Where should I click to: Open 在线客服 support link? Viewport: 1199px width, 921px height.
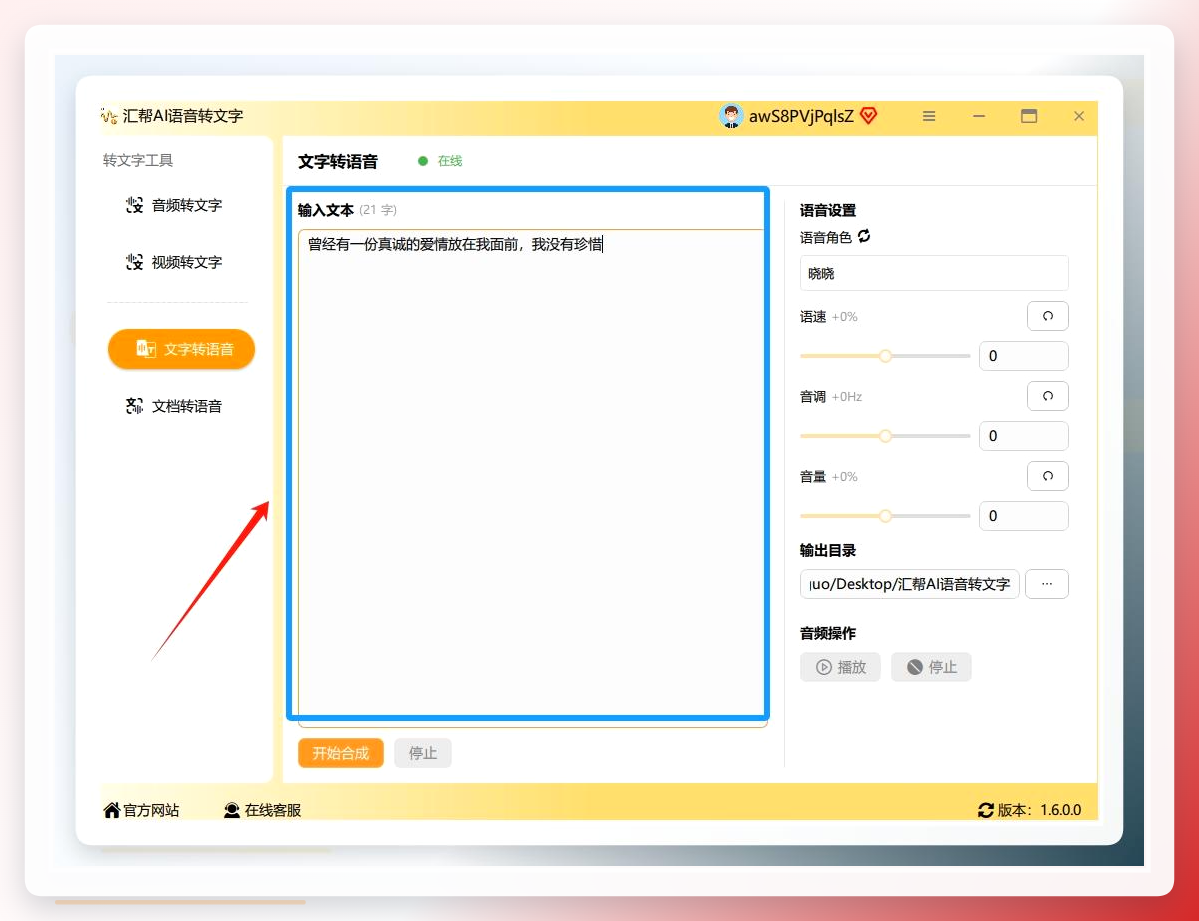(x=262, y=810)
